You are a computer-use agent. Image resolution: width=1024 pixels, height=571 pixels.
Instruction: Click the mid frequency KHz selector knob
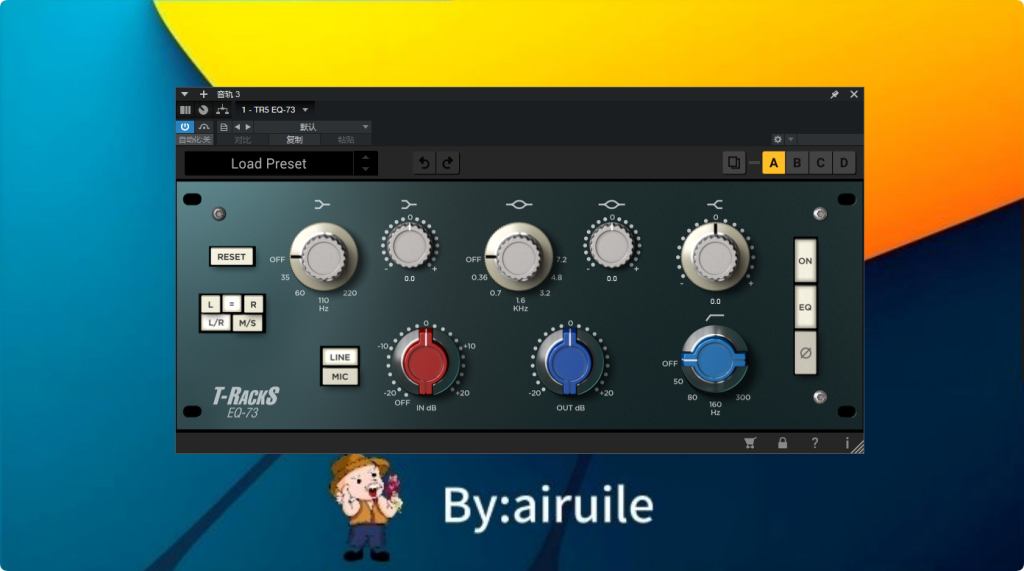coord(519,257)
